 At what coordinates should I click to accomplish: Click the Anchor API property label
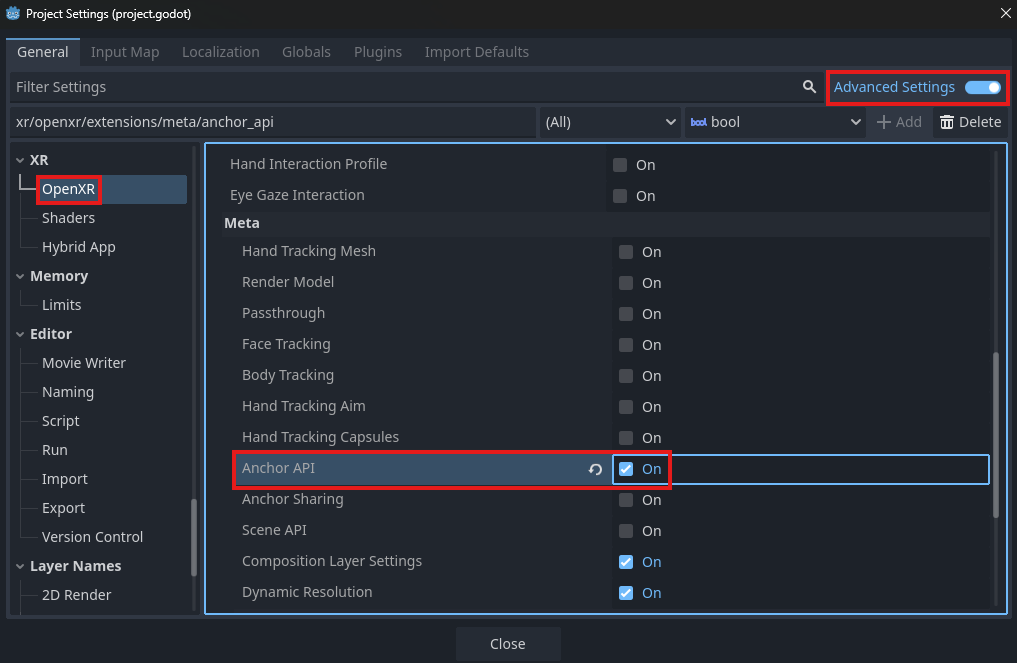point(278,468)
